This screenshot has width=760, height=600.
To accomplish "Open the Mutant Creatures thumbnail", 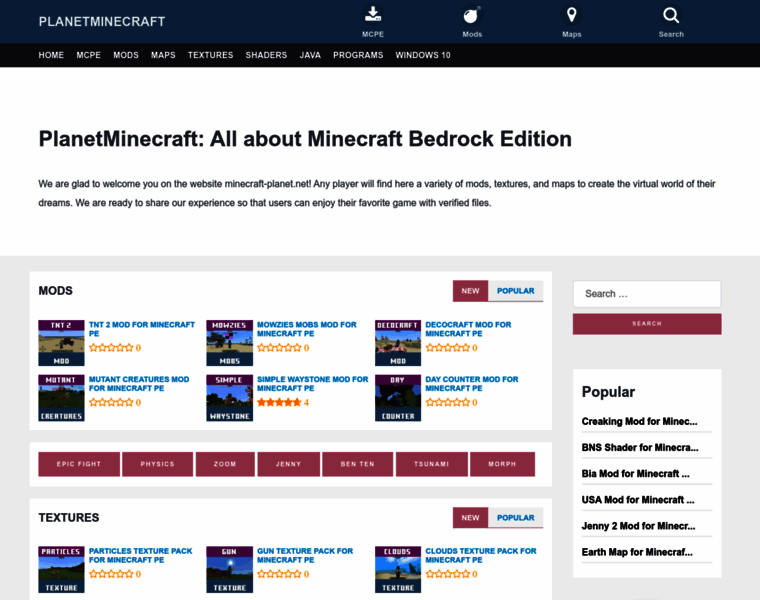I will [61, 398].
